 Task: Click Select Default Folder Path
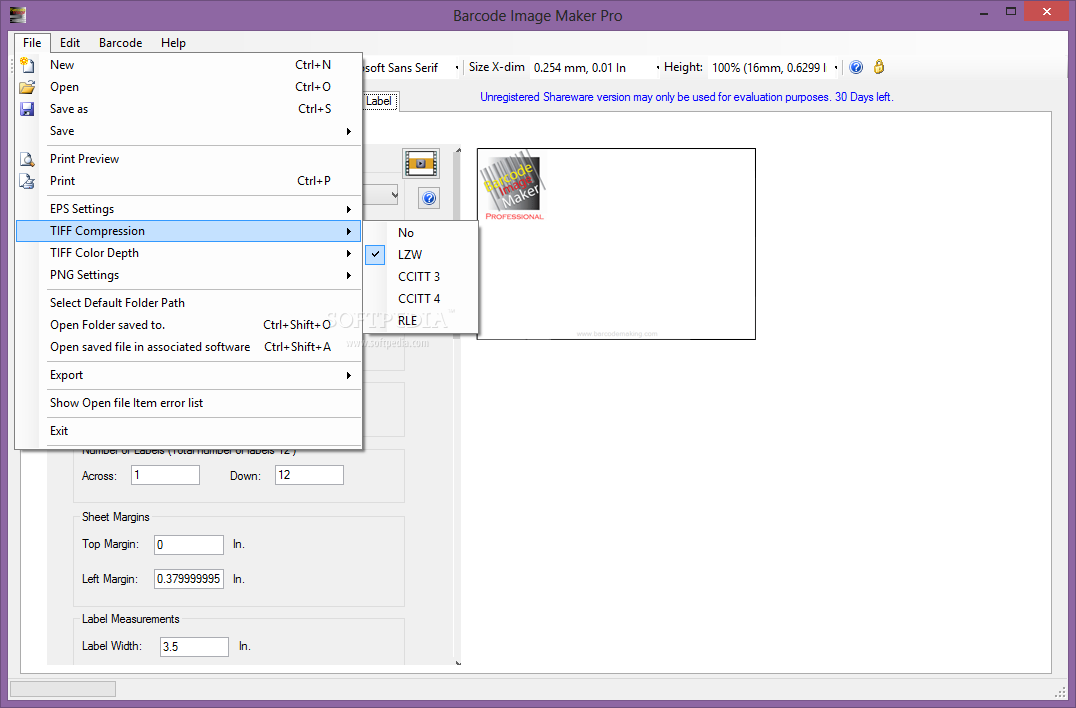[x=189, y=303]
